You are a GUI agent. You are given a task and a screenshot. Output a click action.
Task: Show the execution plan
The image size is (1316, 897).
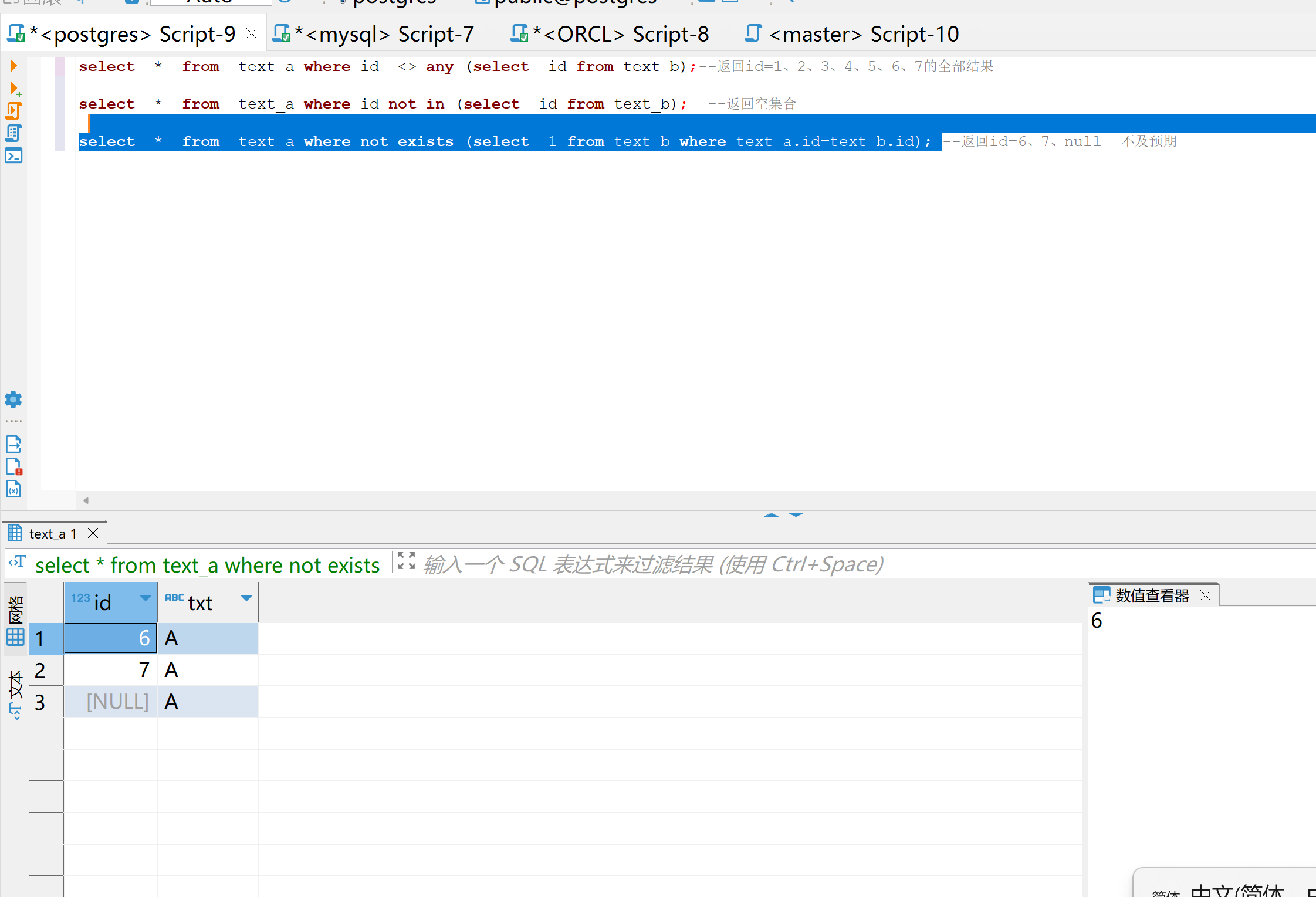click(13, 134)
